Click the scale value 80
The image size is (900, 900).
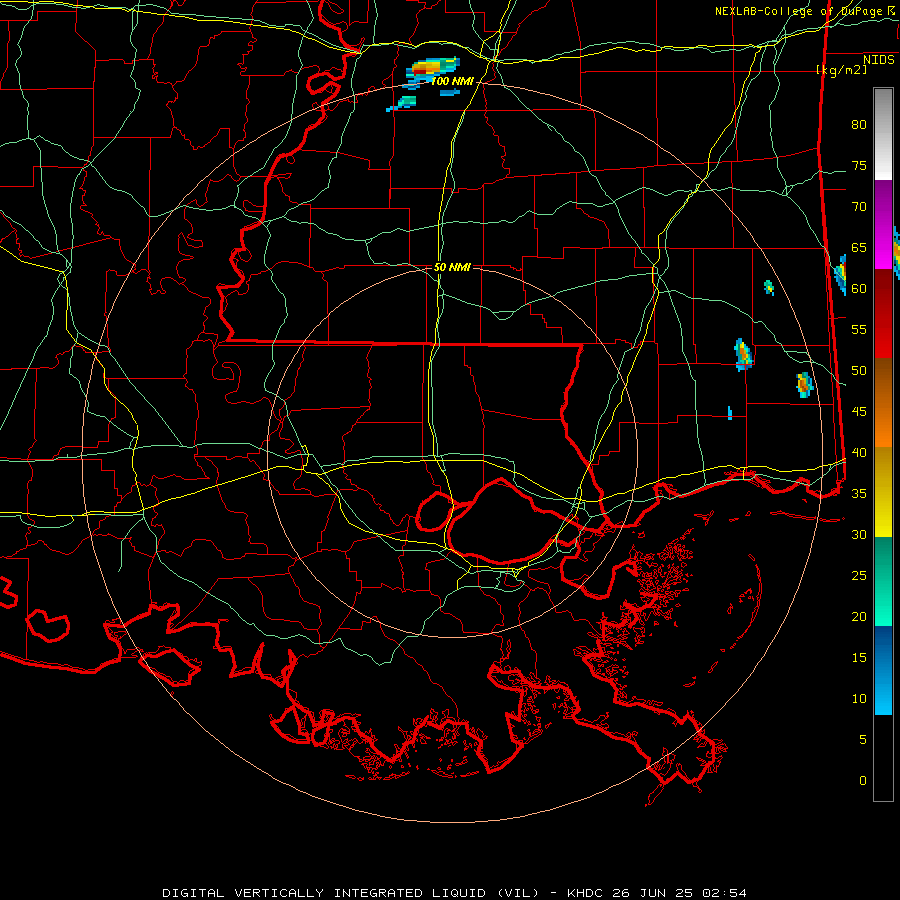859,125
